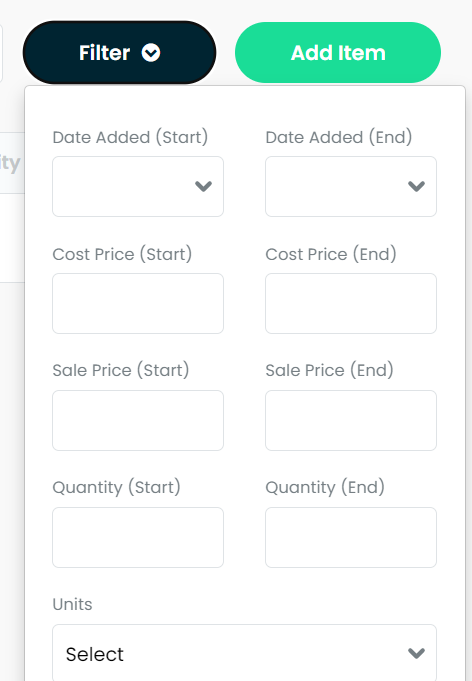This screenshot has height=681, width=472.
Task: Click the Units field label
Action: (x=73, y=604)
